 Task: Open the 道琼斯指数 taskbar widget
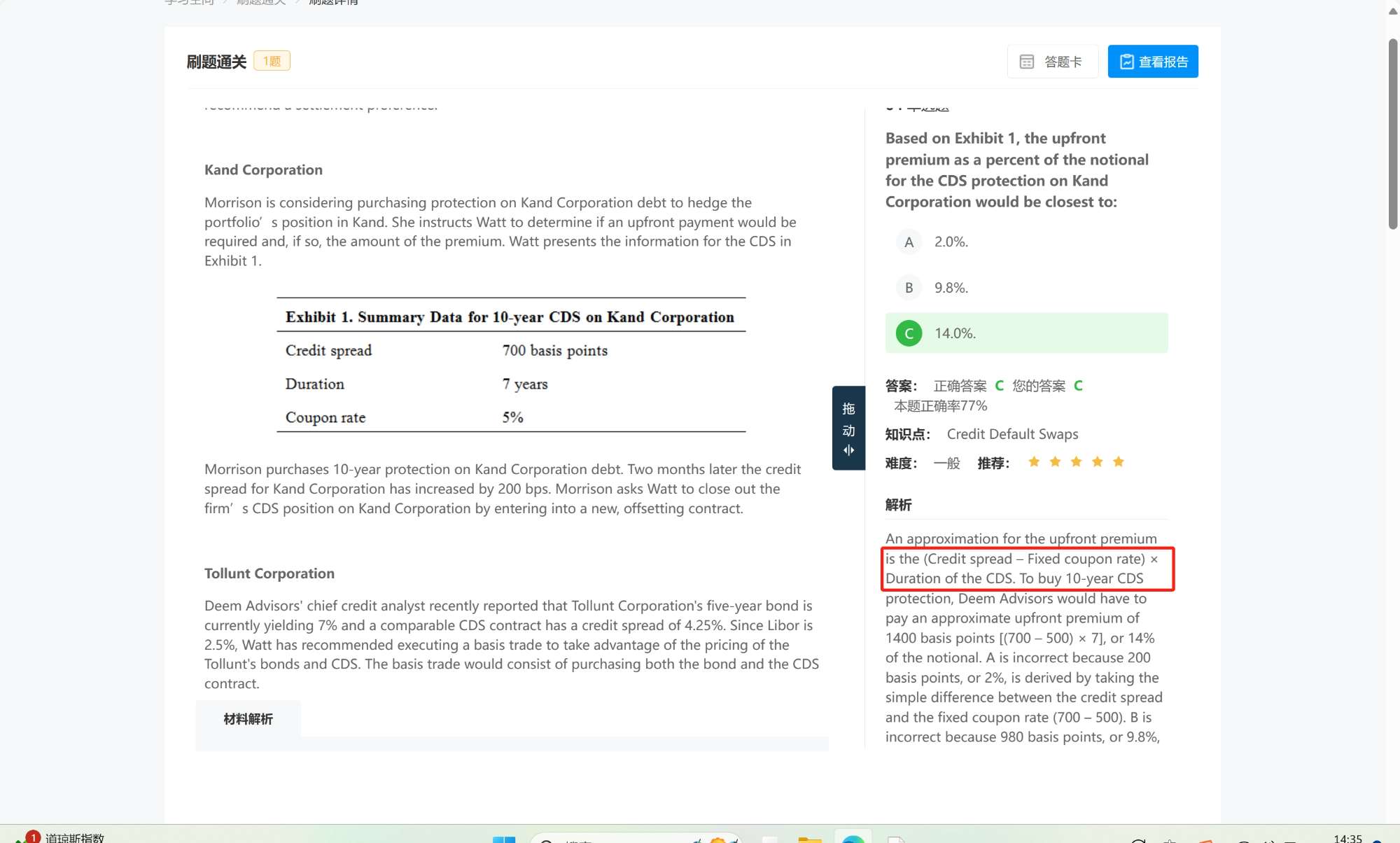point(73,837)
